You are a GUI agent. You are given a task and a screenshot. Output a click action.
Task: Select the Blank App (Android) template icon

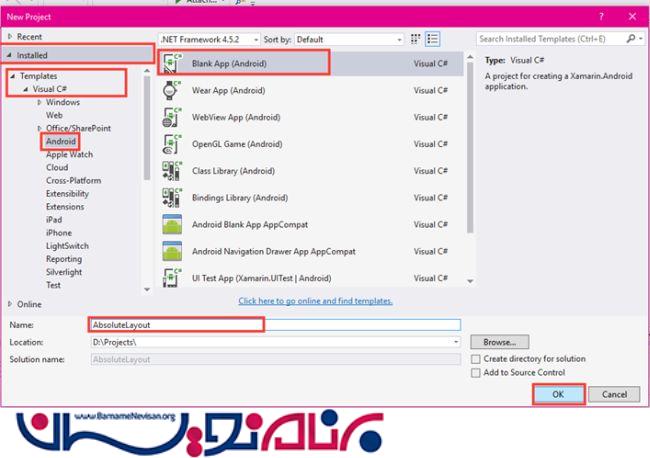(x=172, y=63)
